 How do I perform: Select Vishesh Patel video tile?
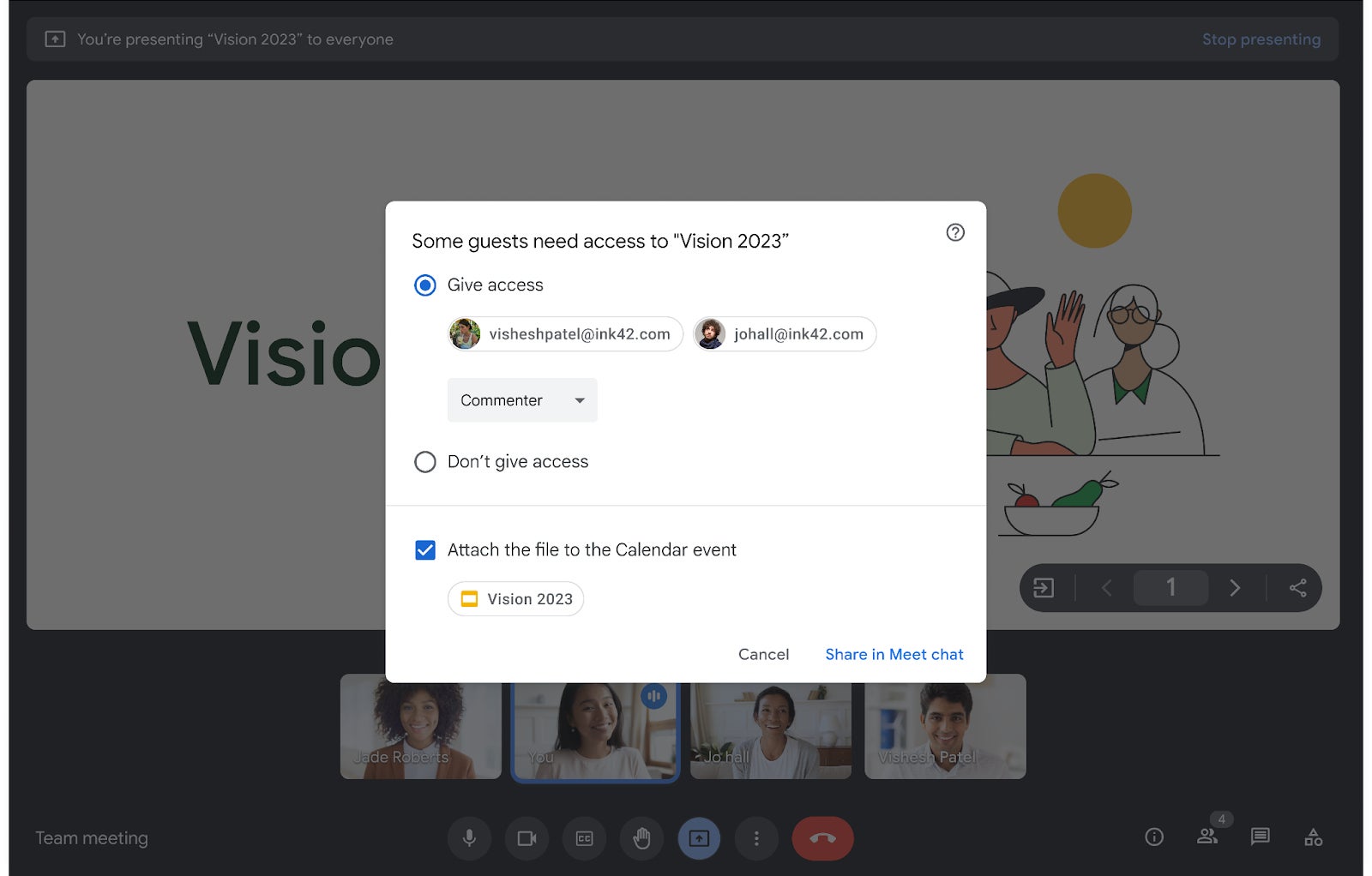pos(945,726)
